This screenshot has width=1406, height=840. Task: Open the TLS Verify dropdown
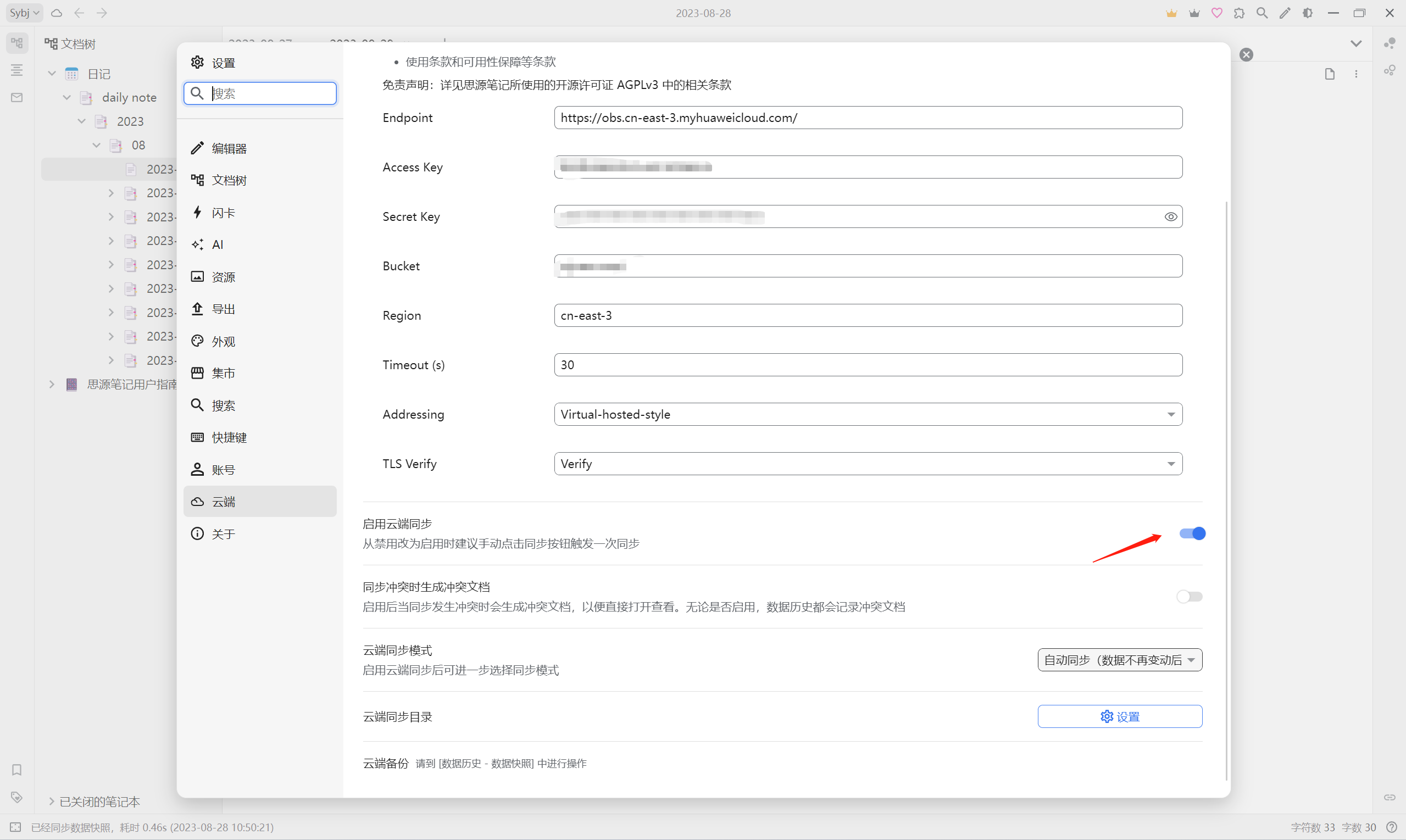[868, 464]
